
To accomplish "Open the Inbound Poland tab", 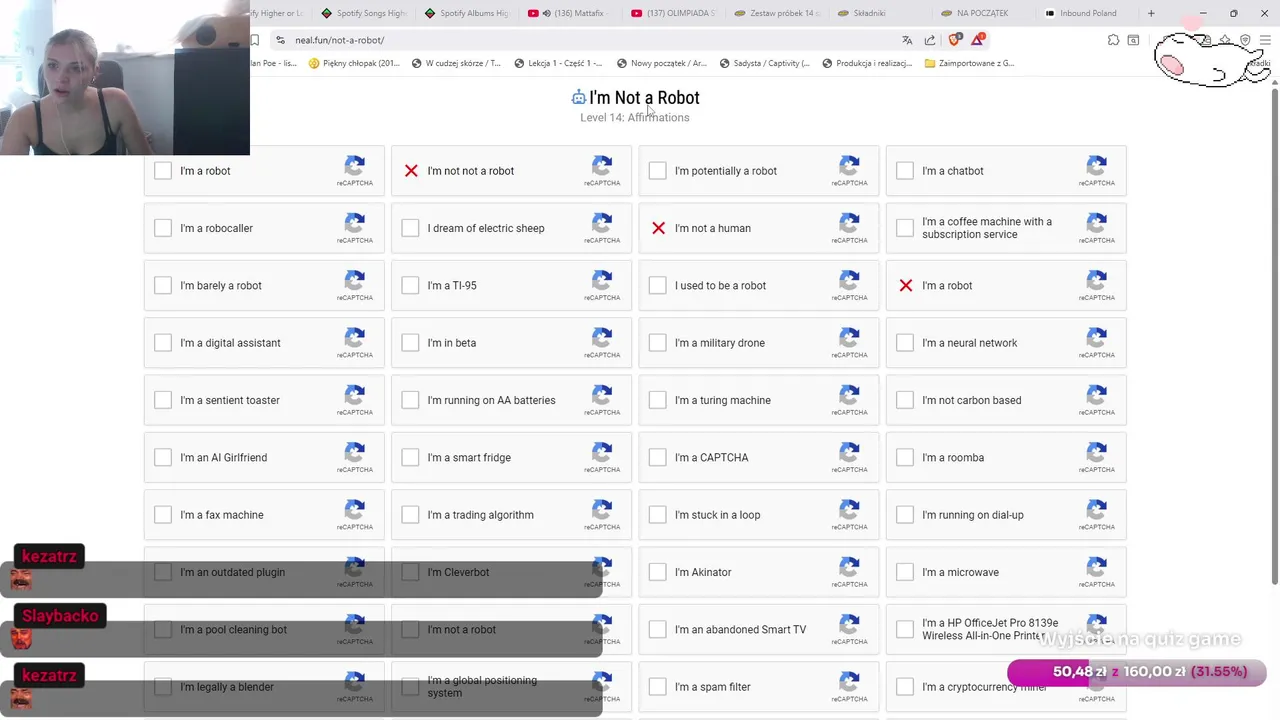I will pyautogui.click(x=1087, y=13).
